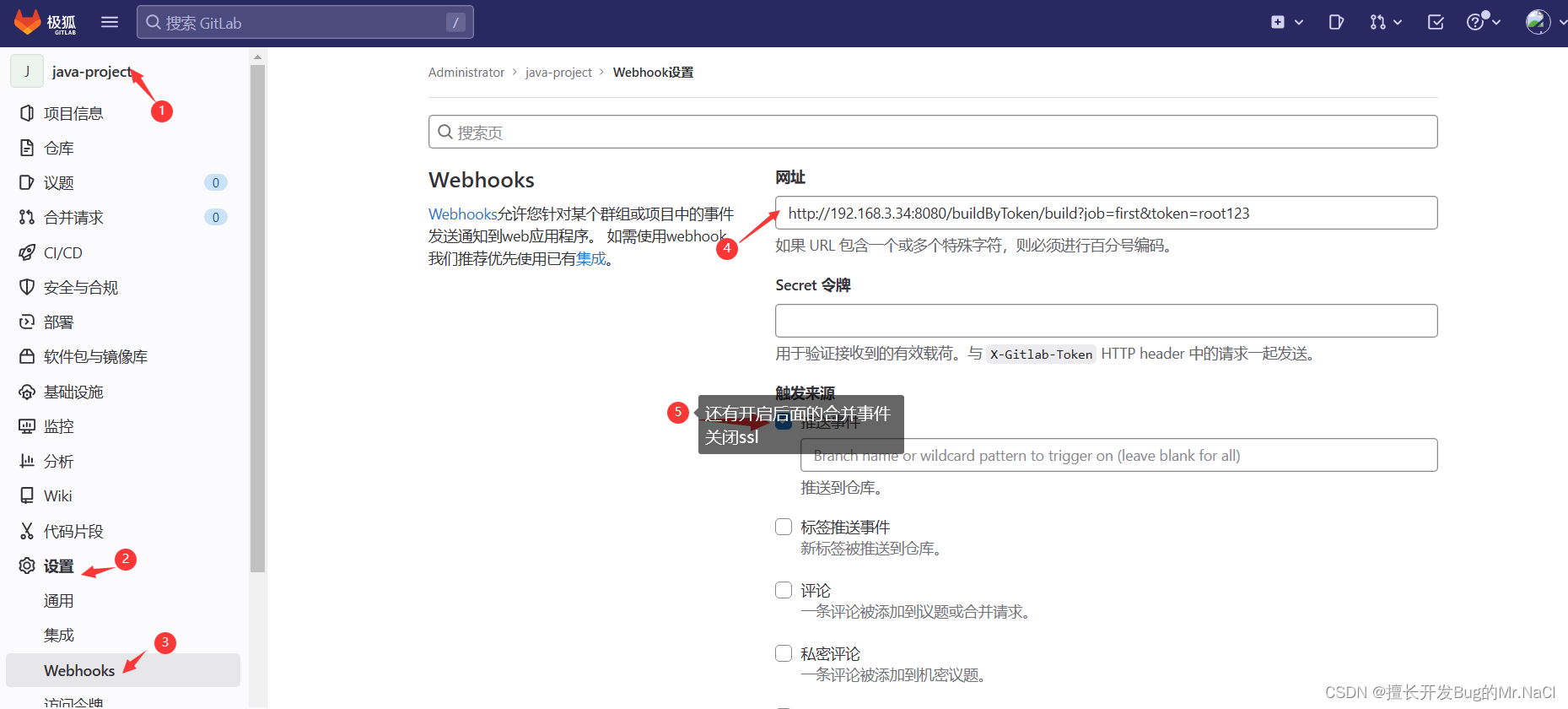1568x709 pixels.
Task: Click the 议题 issues icon in sidebar
Action: tap(27, 182)
